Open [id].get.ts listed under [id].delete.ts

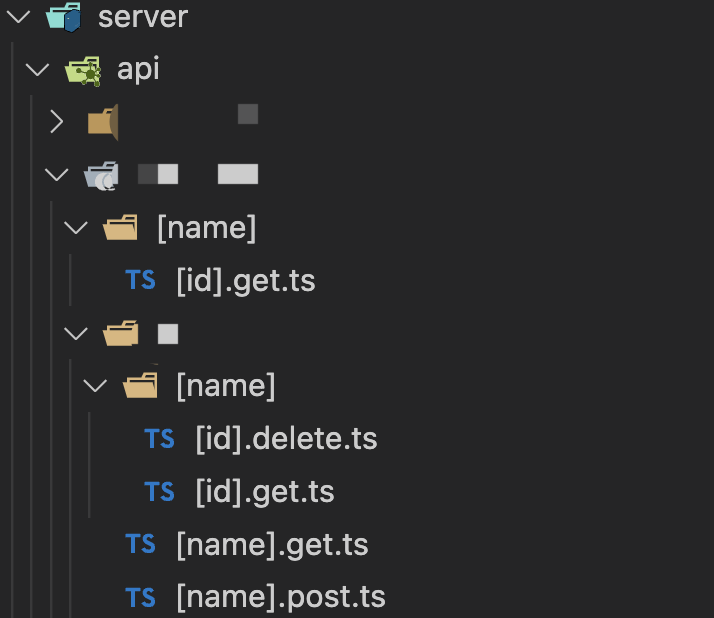(x=265, y=492)
